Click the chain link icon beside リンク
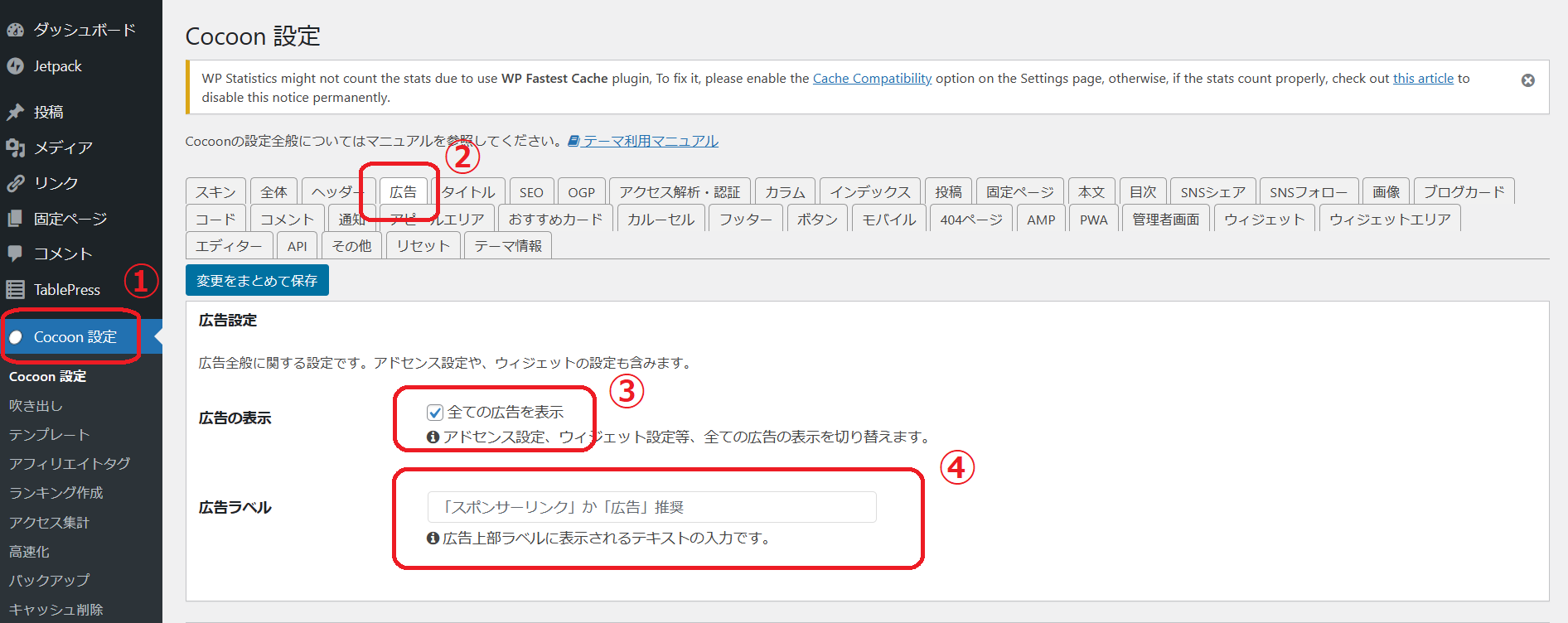The width and height of the screenshot is (1568, 623). pos(15,183)
